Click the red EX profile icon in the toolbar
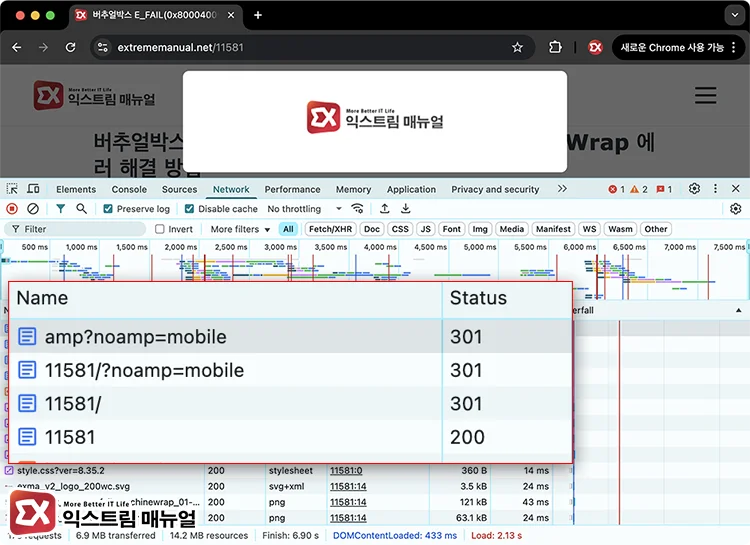Viewport: 750px width, 545px height. (595, 47)
